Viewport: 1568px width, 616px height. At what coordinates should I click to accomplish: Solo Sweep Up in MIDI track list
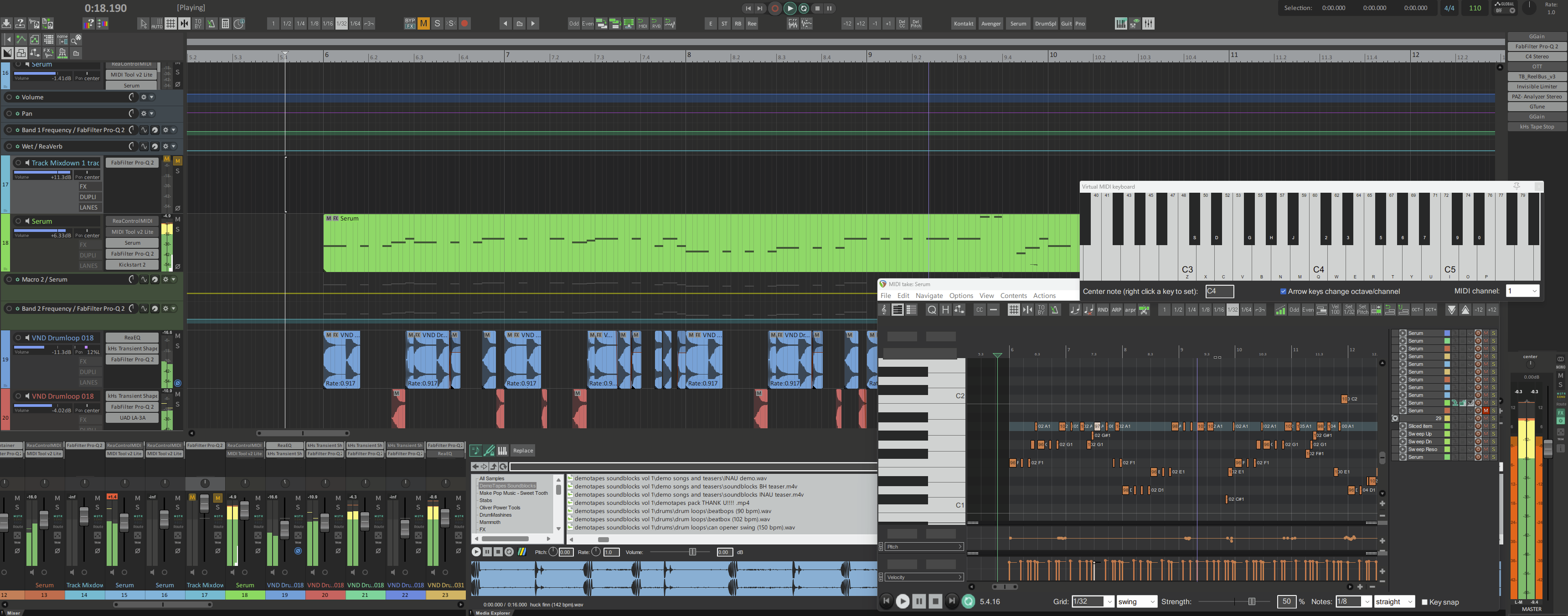(x=1493, y=434)
